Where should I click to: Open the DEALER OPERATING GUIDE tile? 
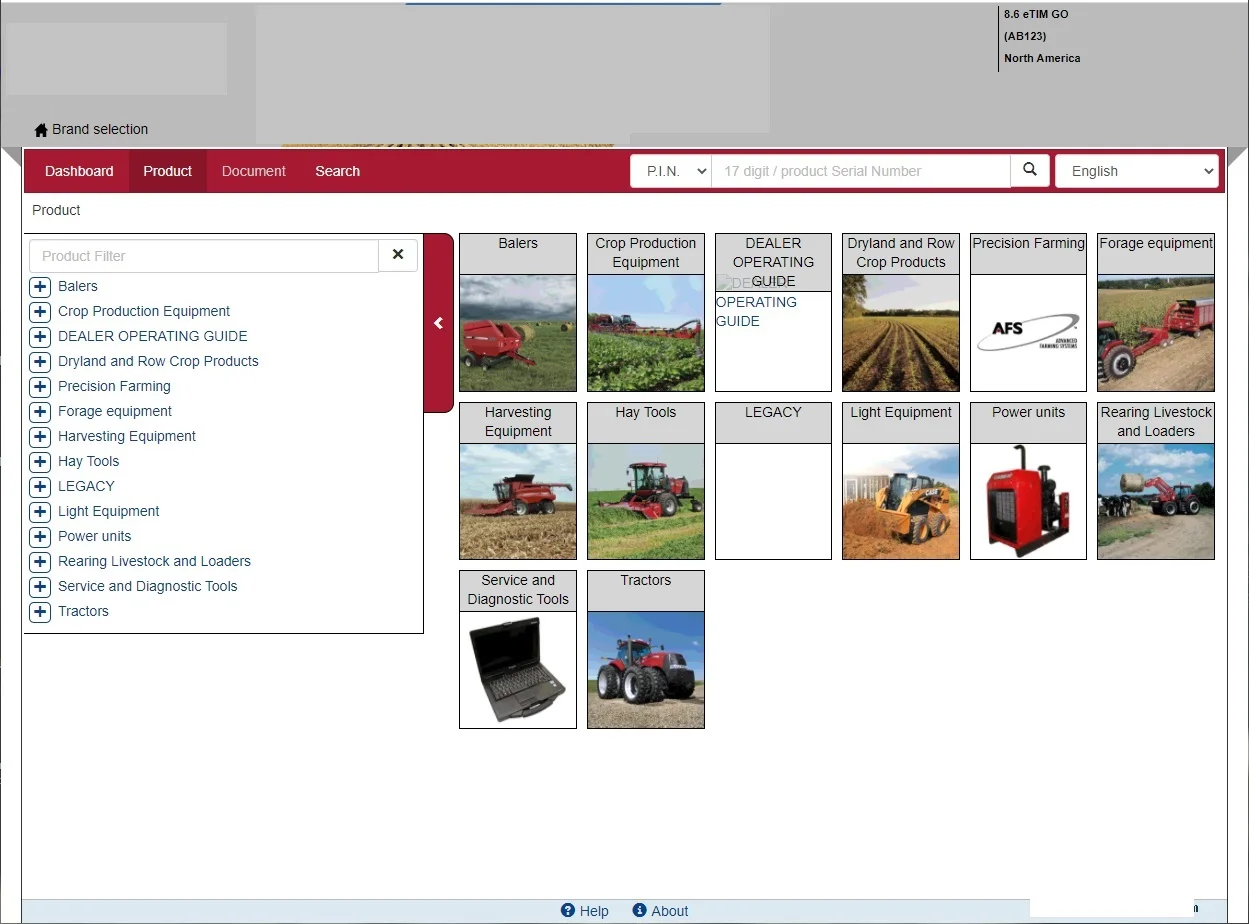[x=773, y=312]
